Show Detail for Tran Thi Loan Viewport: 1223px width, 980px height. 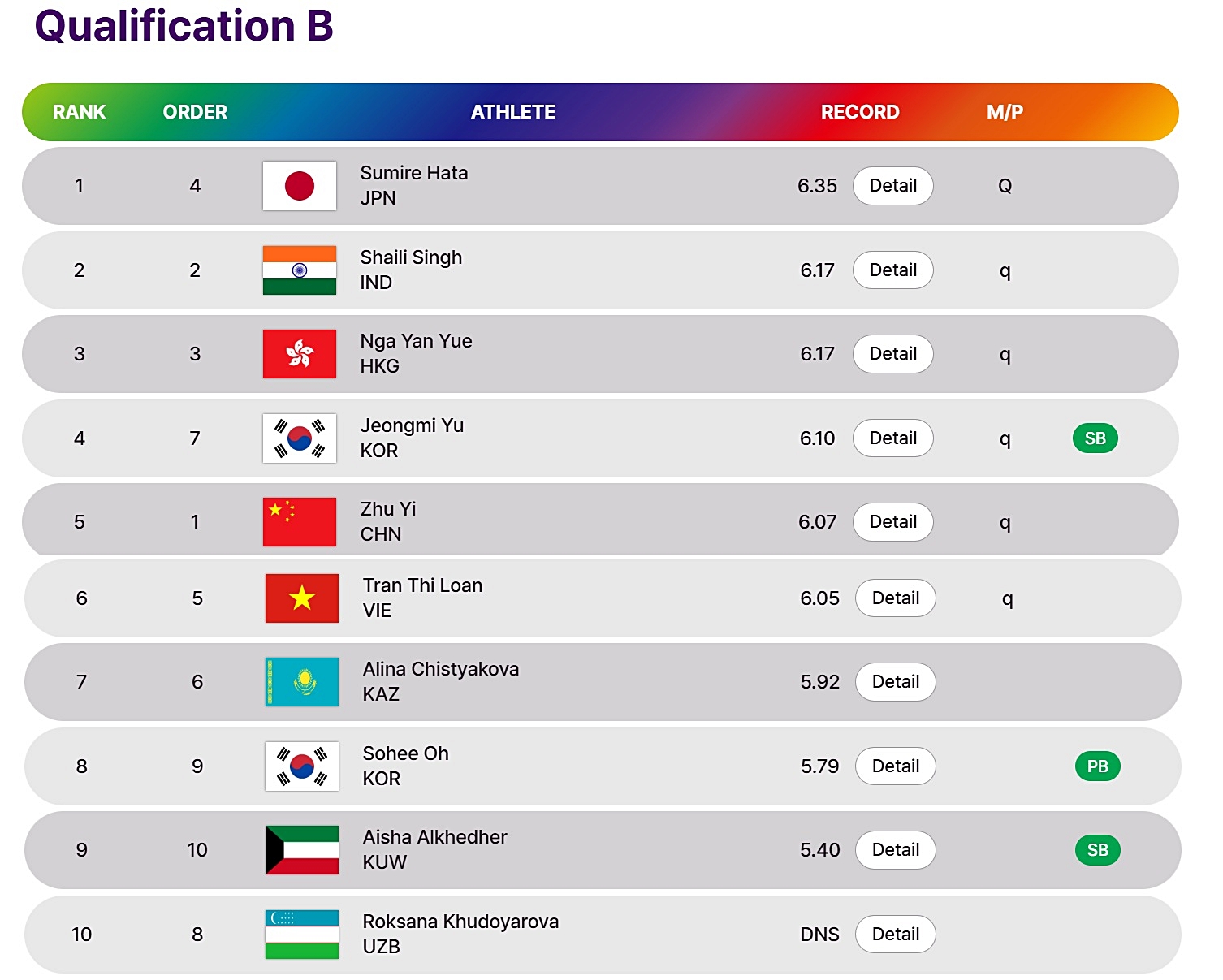click(x=896, y=598)
